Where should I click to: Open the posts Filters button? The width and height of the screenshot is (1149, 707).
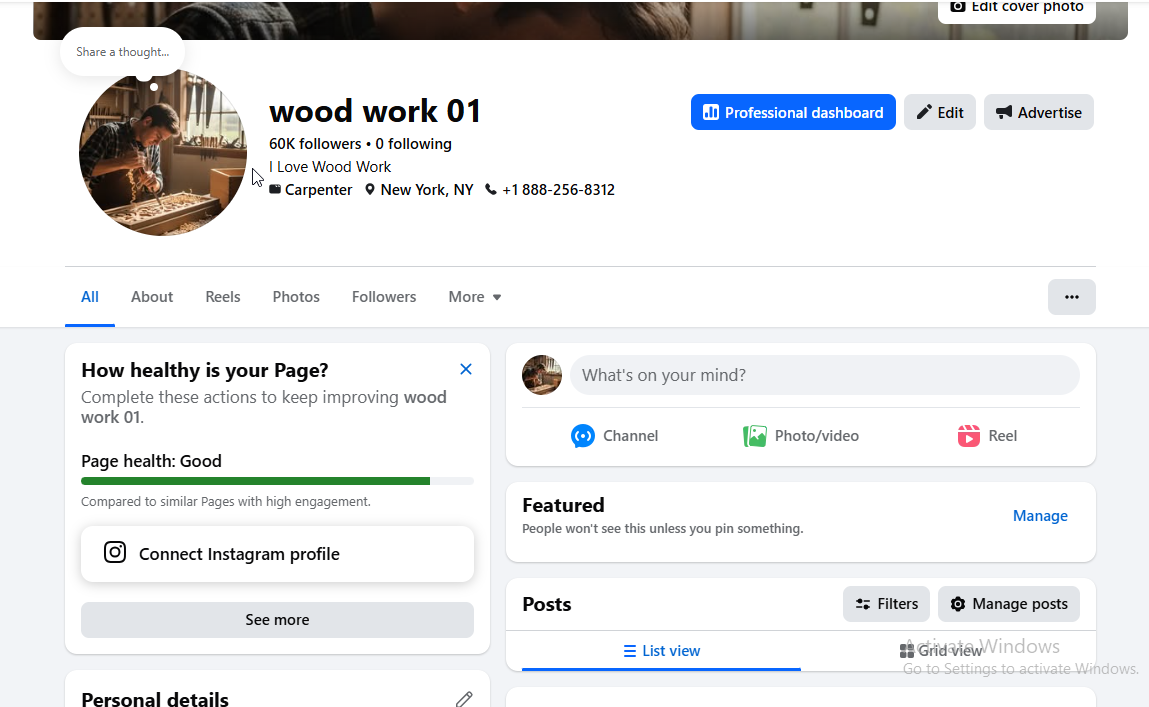pyautogui.click(x=886, y=604)
